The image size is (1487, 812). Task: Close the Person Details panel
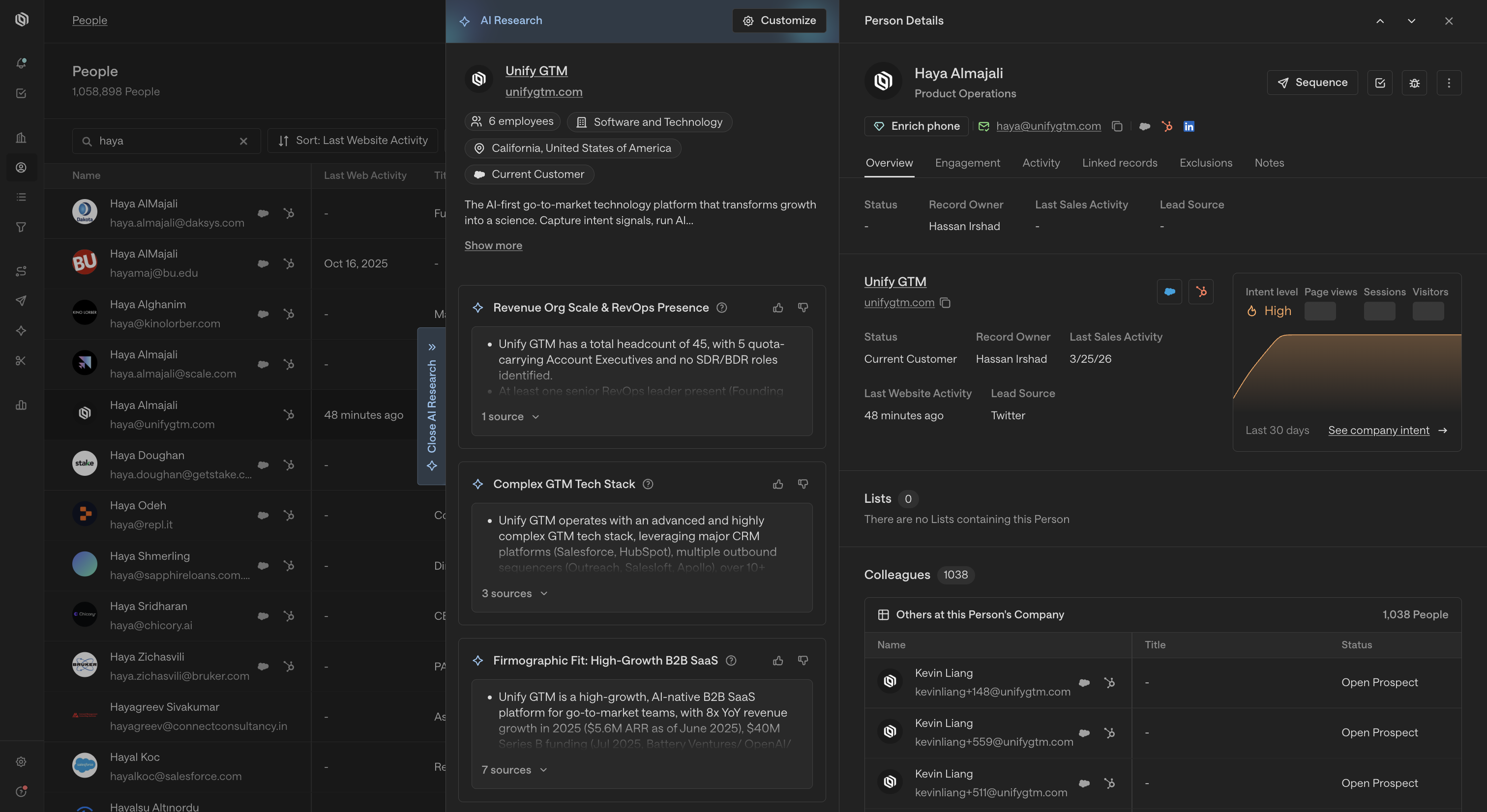1449,21
